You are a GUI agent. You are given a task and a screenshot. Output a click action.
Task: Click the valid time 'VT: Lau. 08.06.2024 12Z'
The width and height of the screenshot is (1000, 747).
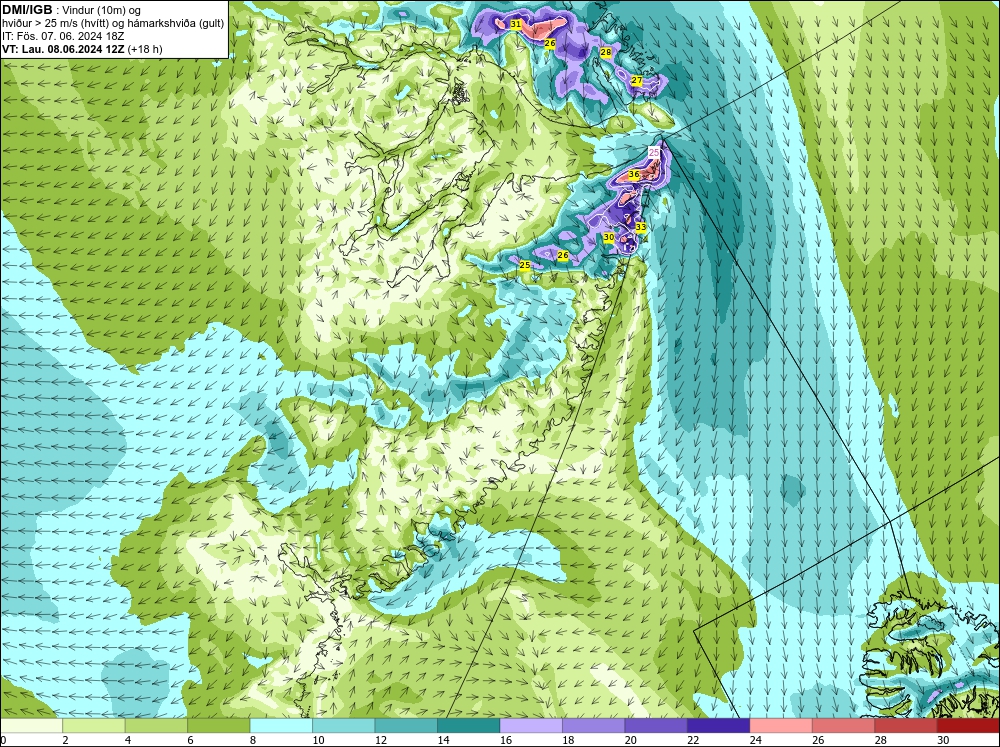tap(64, 49)
